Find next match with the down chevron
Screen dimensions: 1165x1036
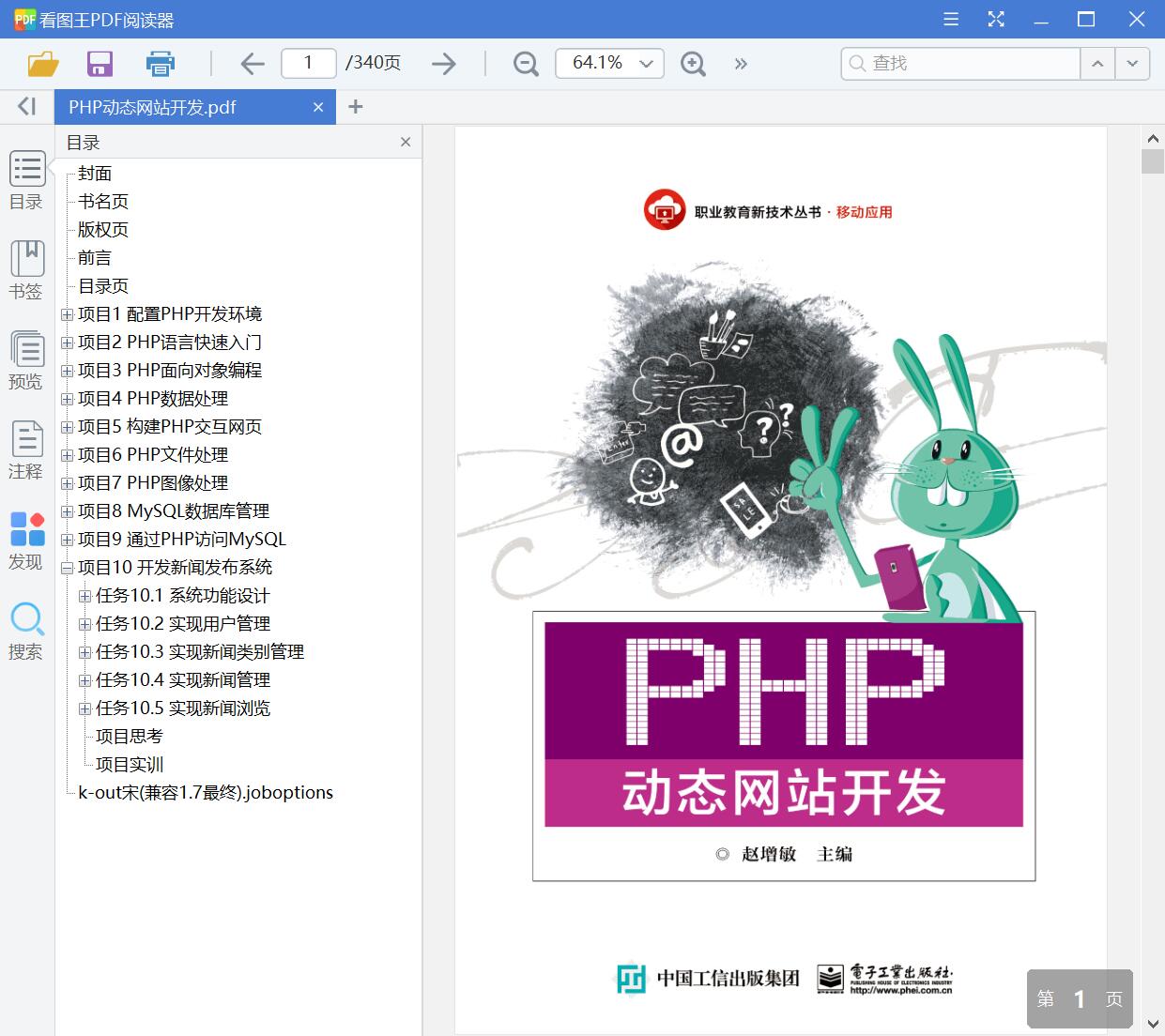click(1133, 63)
